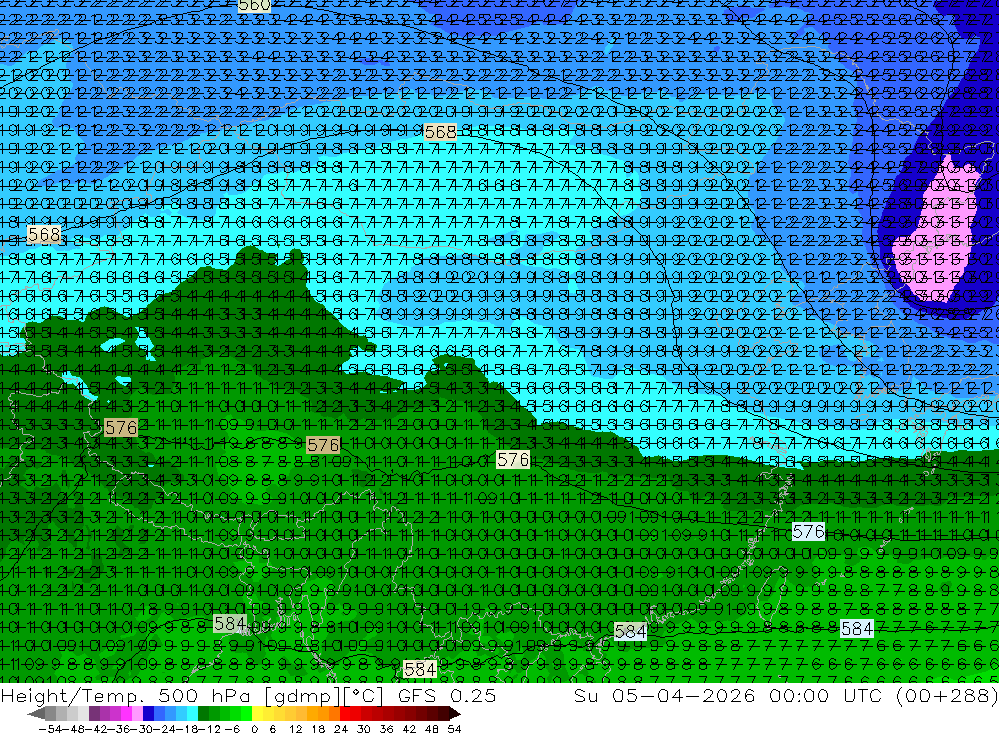The width and height of the screenshot is (1000, 733).
Task: Click the 'GFS 0.25' model label
Action: tap(446, 696)
